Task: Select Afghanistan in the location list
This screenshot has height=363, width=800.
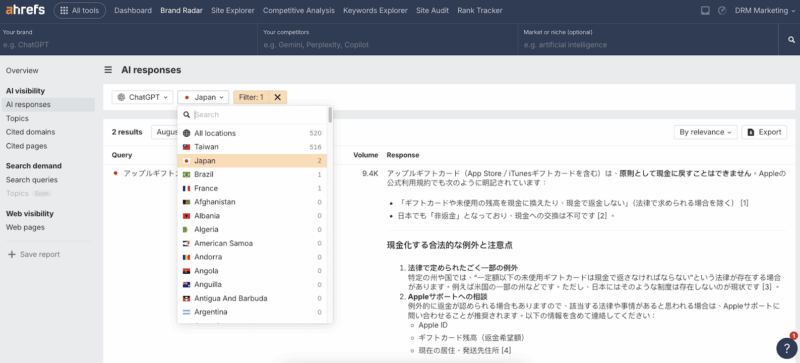Action: pyautogui.click(x=252, y=202)
